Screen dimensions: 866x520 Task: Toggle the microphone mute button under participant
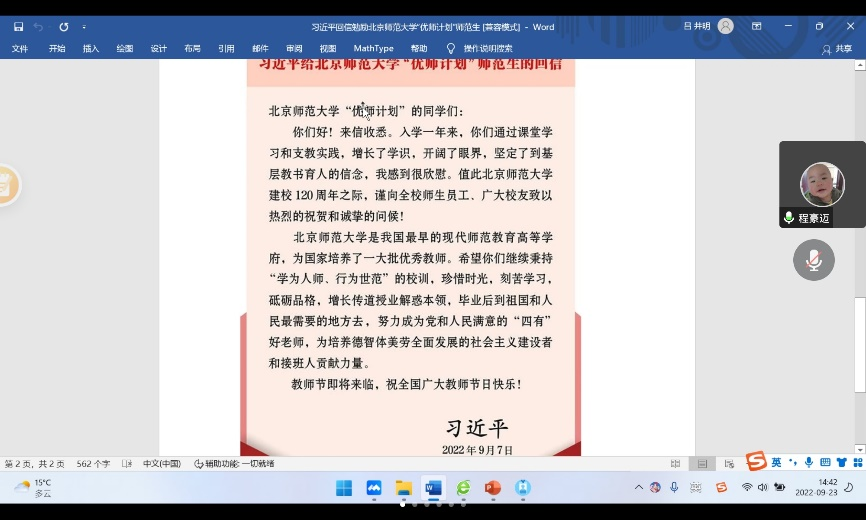tap(813, 260)
